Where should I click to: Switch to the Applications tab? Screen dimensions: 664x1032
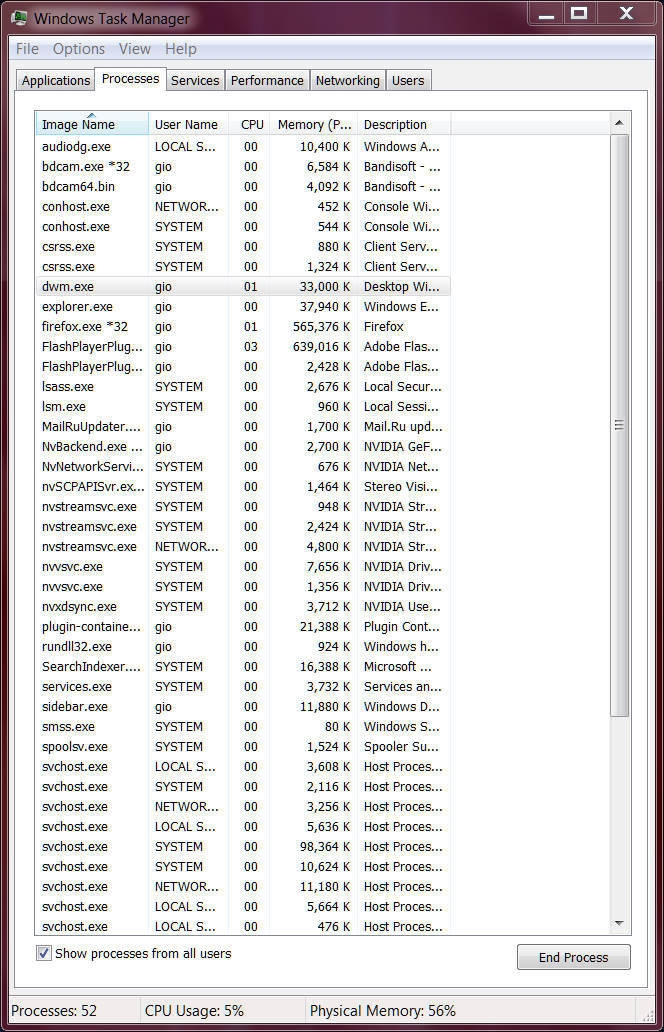(55, 80)
